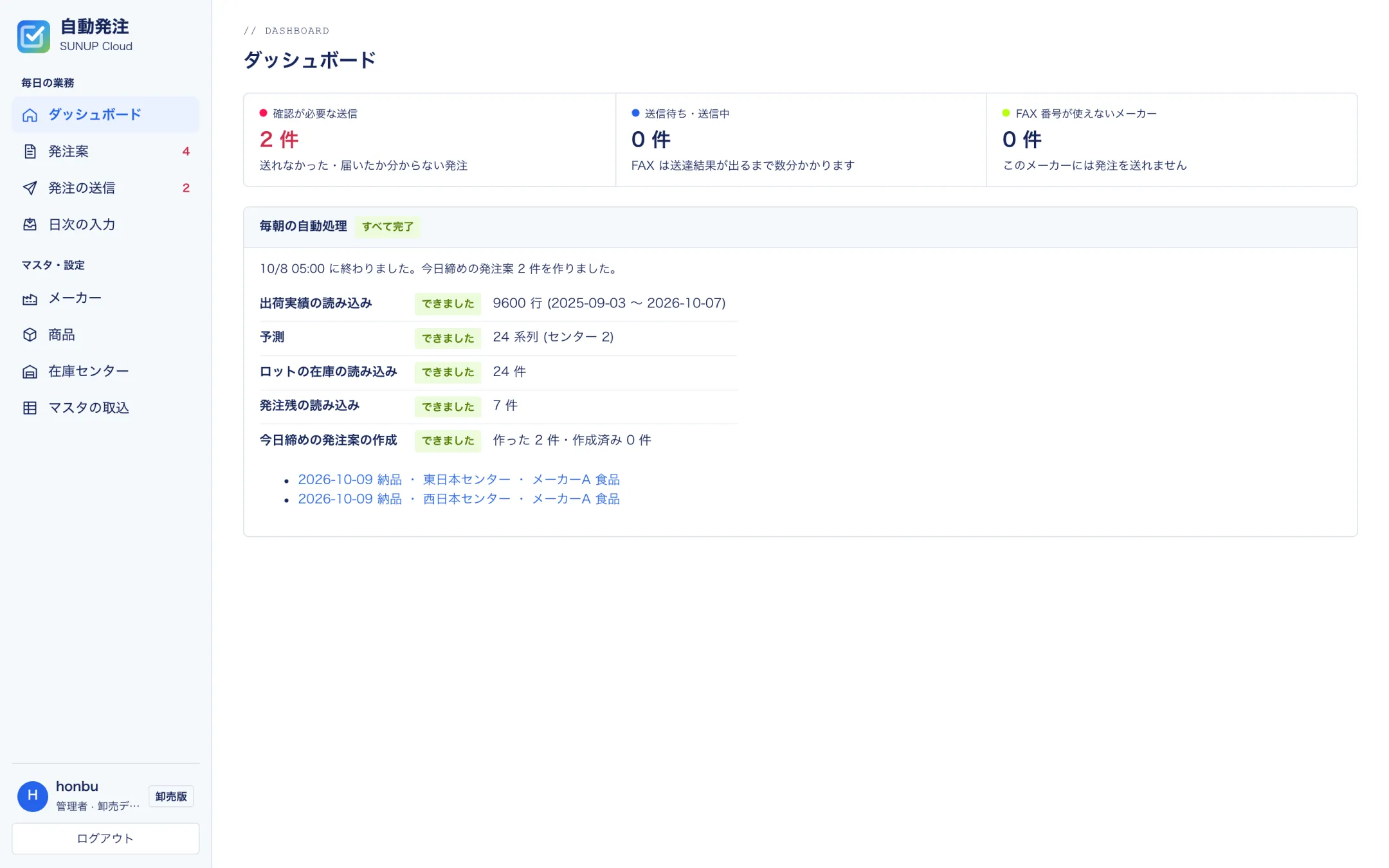Open the 東日本センター order plan link
Image resolution: width=1389 pixels, height=868 pixels.
point(458,480)
